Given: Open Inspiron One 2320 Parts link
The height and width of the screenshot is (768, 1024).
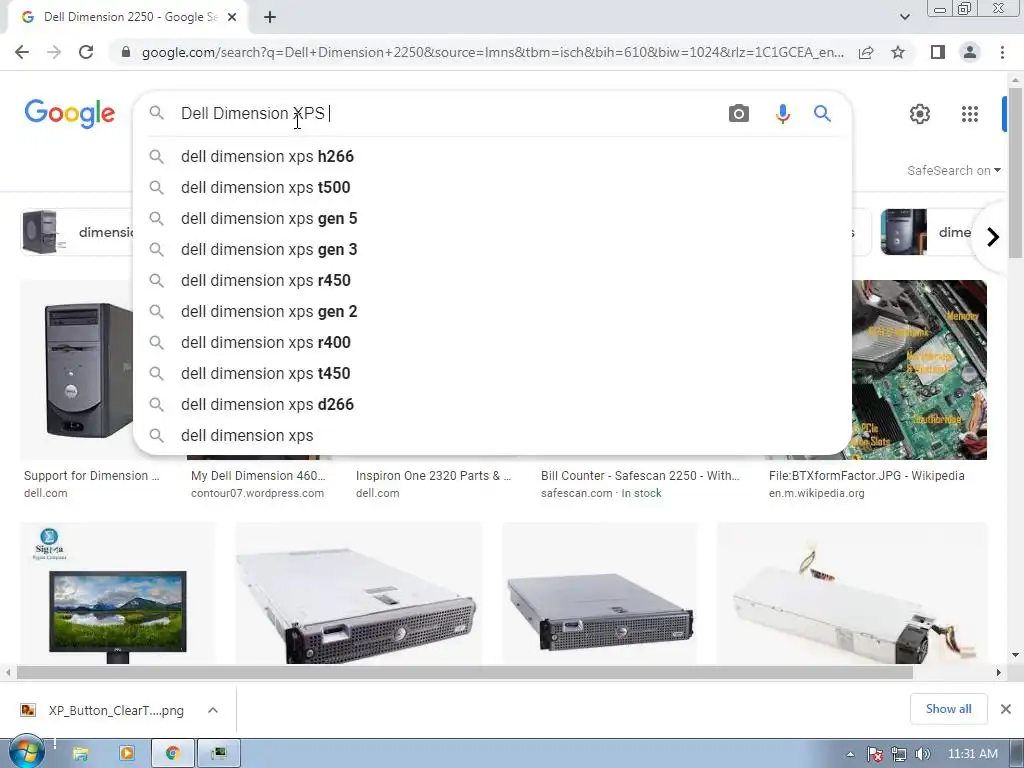Looking at the screenshot, I should click(433, 476).
